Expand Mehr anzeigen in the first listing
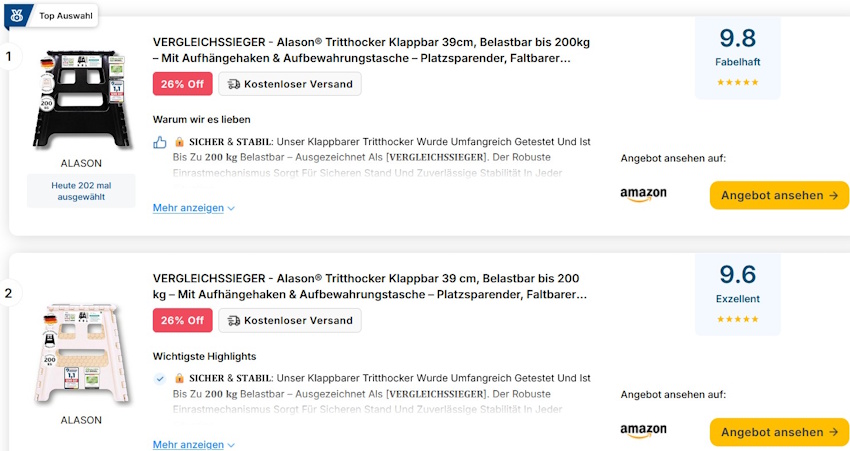The width and height of the screenshot is (850, 451). tap(193, 208)
